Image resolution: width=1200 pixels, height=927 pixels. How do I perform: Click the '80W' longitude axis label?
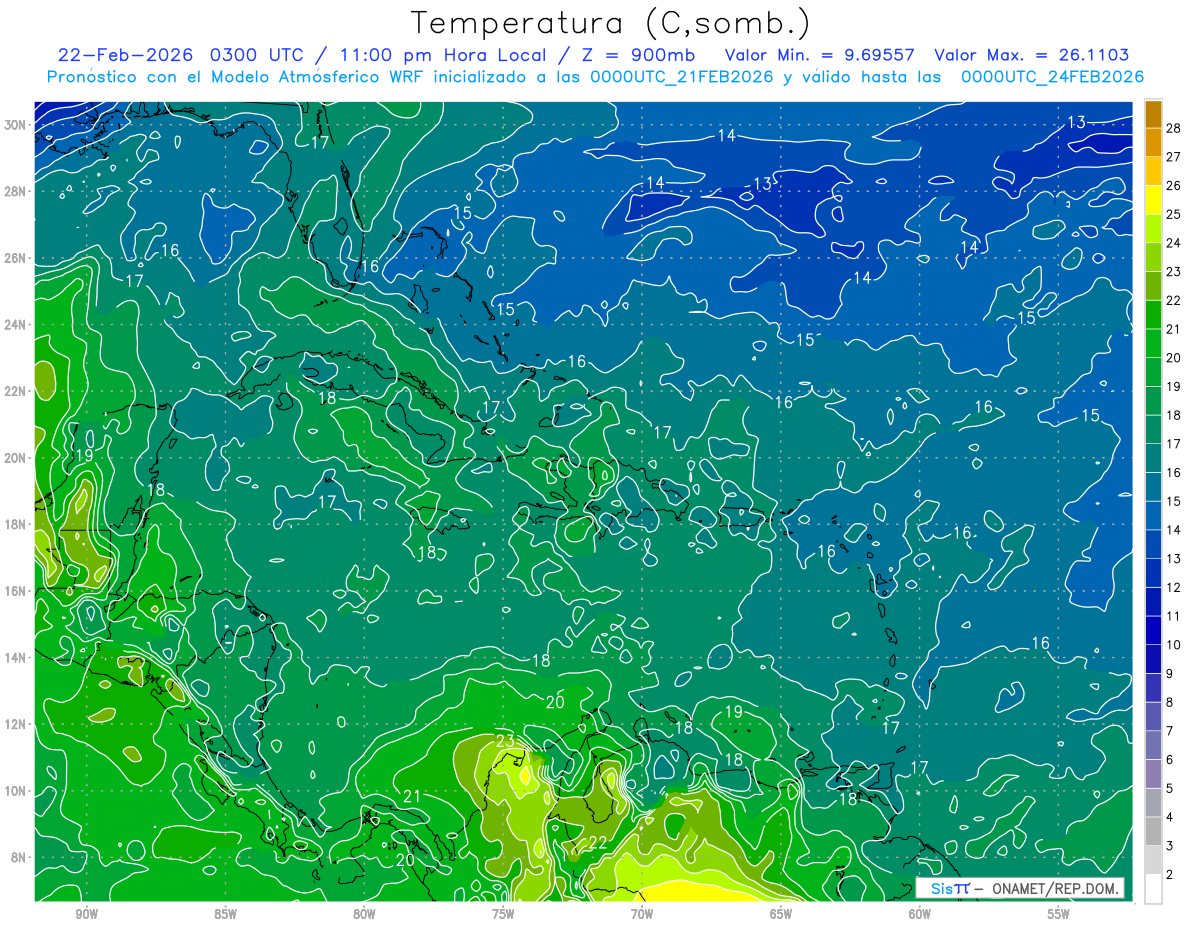(364, 914)
